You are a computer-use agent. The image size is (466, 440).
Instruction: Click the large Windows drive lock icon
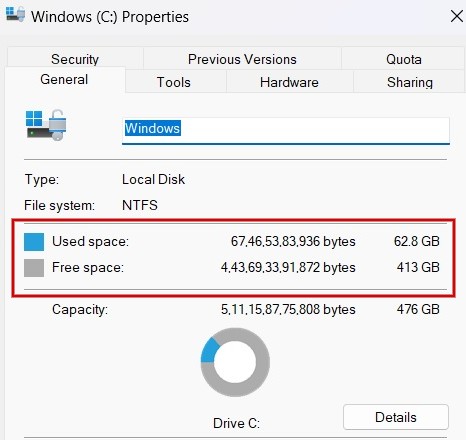46,125
